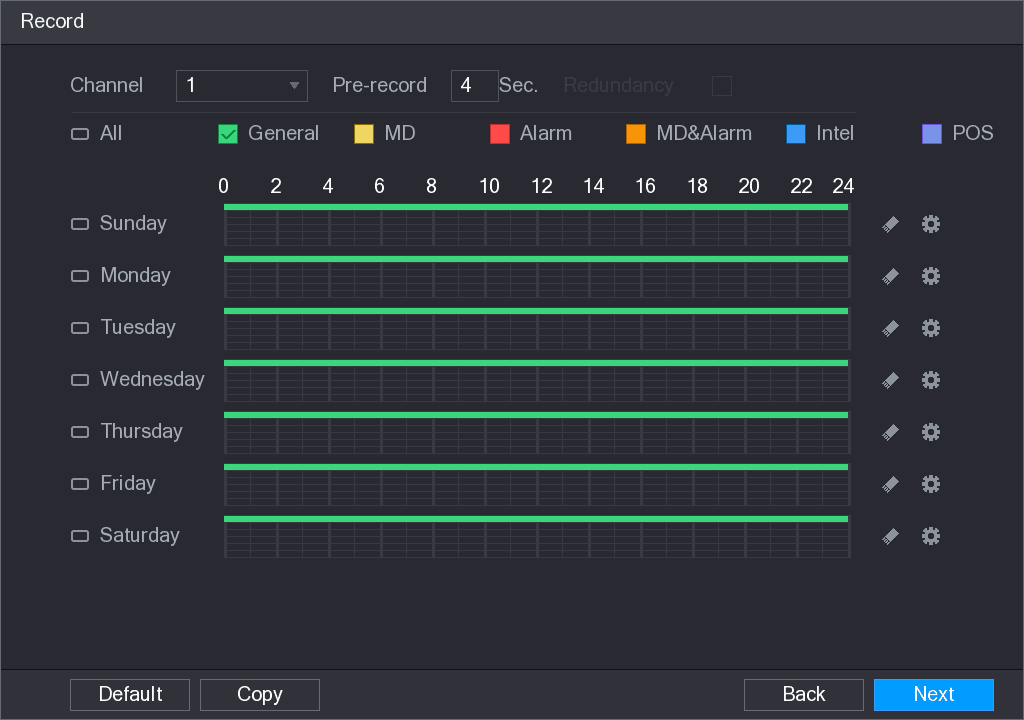Image resolution: width=1024 pixels, height=720 pixels.
Task: Open the gear settings for Wednesday
Action: point(931,380)
